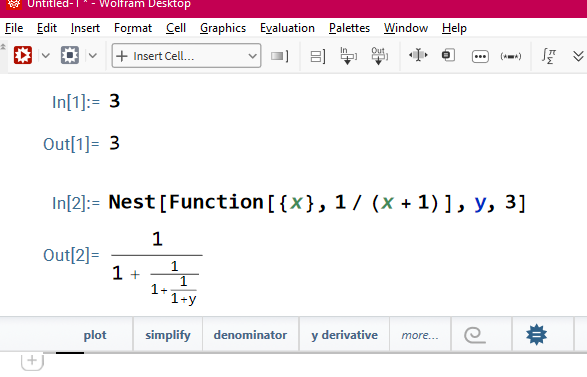Click the y derivative suggestion button
Screen dimensions: 587x377
[344, 335]
